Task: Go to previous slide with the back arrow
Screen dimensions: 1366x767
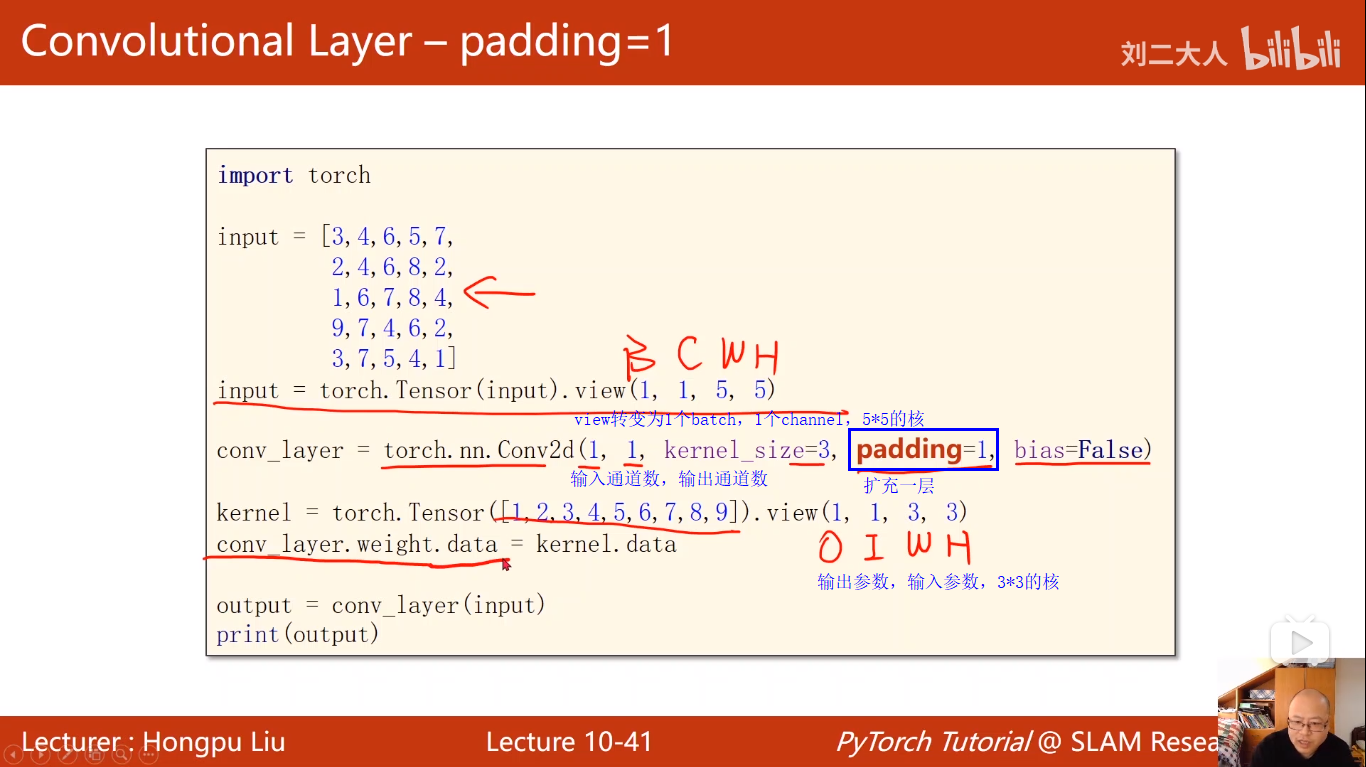Action: pos(13,755)
